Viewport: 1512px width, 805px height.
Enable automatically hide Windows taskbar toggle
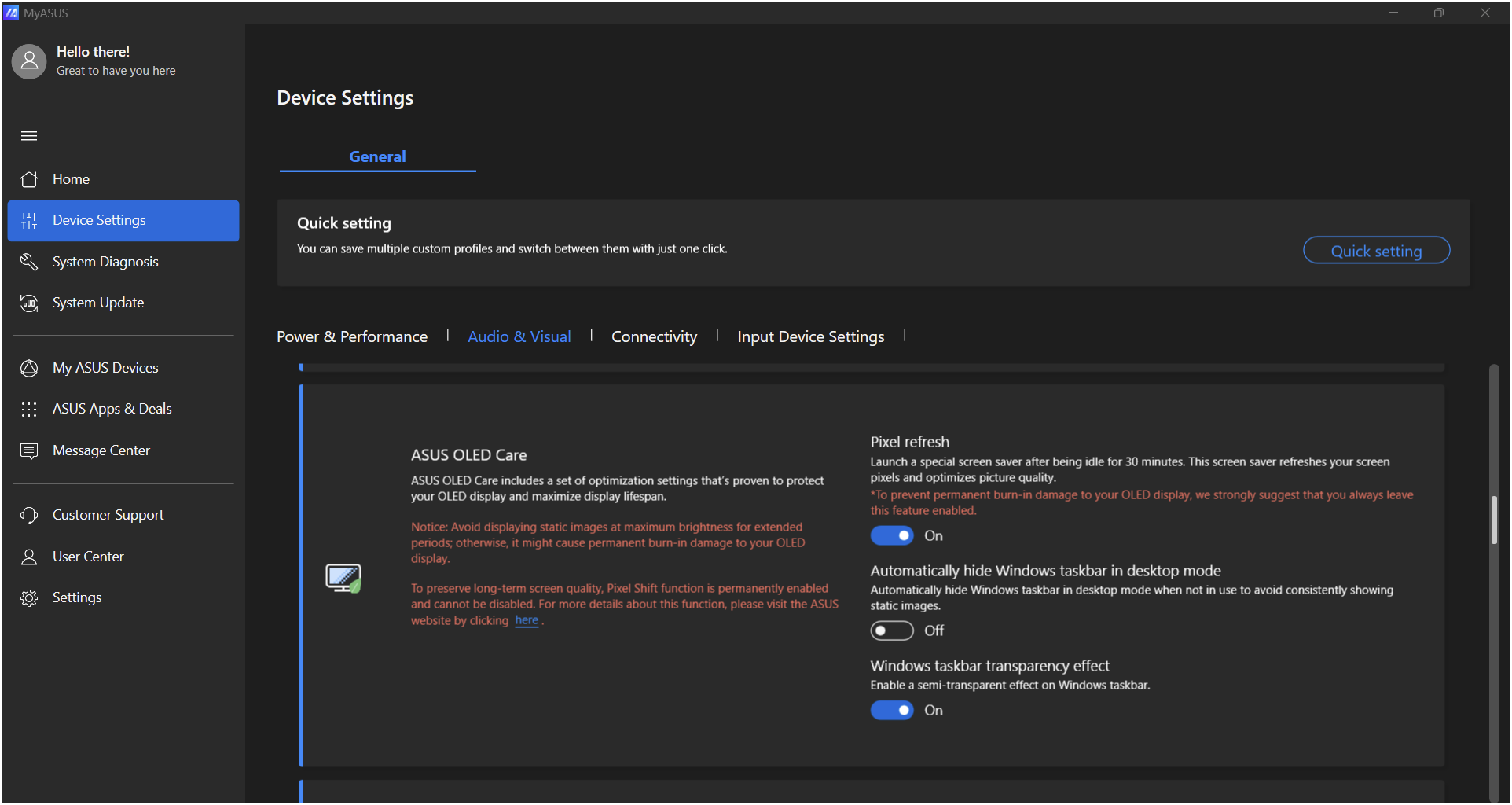pyautogui.click(x=892, y=630)
